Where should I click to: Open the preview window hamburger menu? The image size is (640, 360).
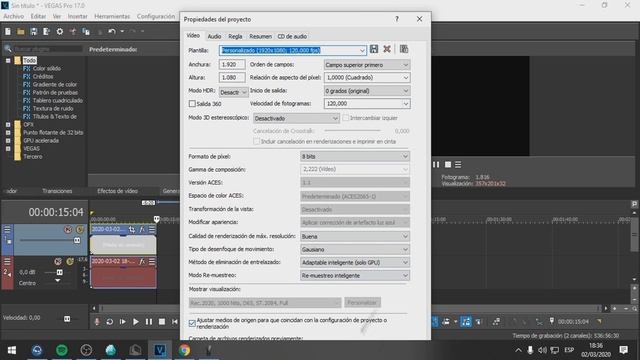pos(458,164)
